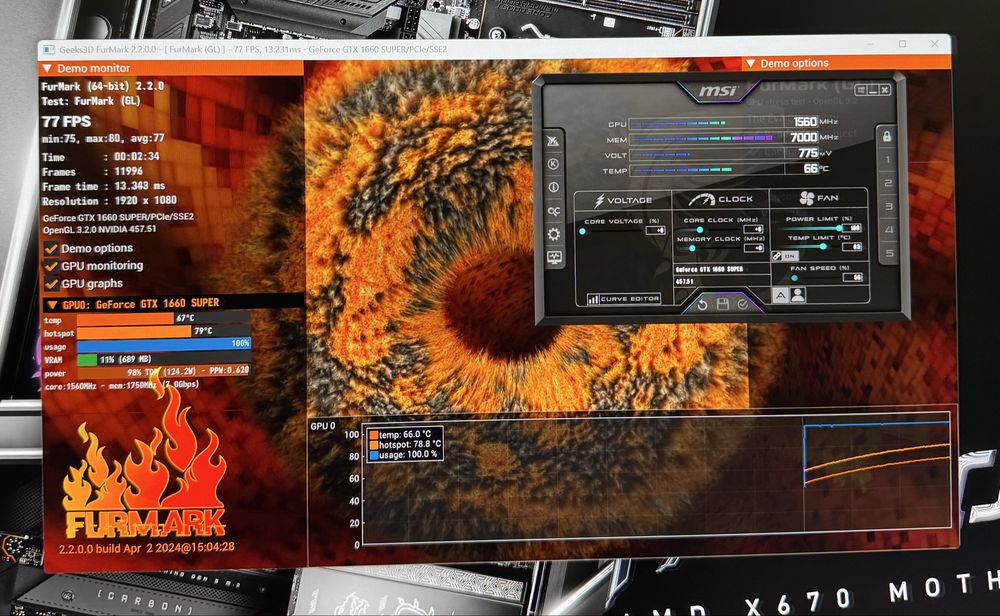Click the Temp Limit value field
The width and height of the screenshot is (1000, 616).
[853, 246]
